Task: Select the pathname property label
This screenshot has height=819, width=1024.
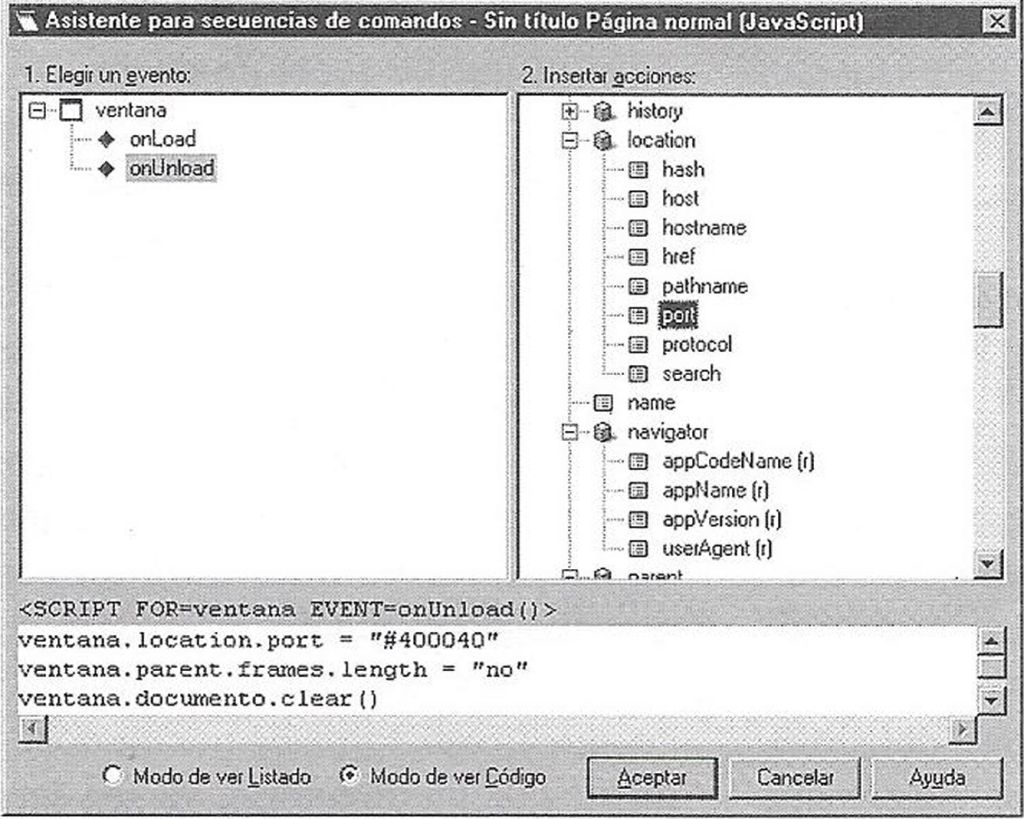Action: [705, 286]
